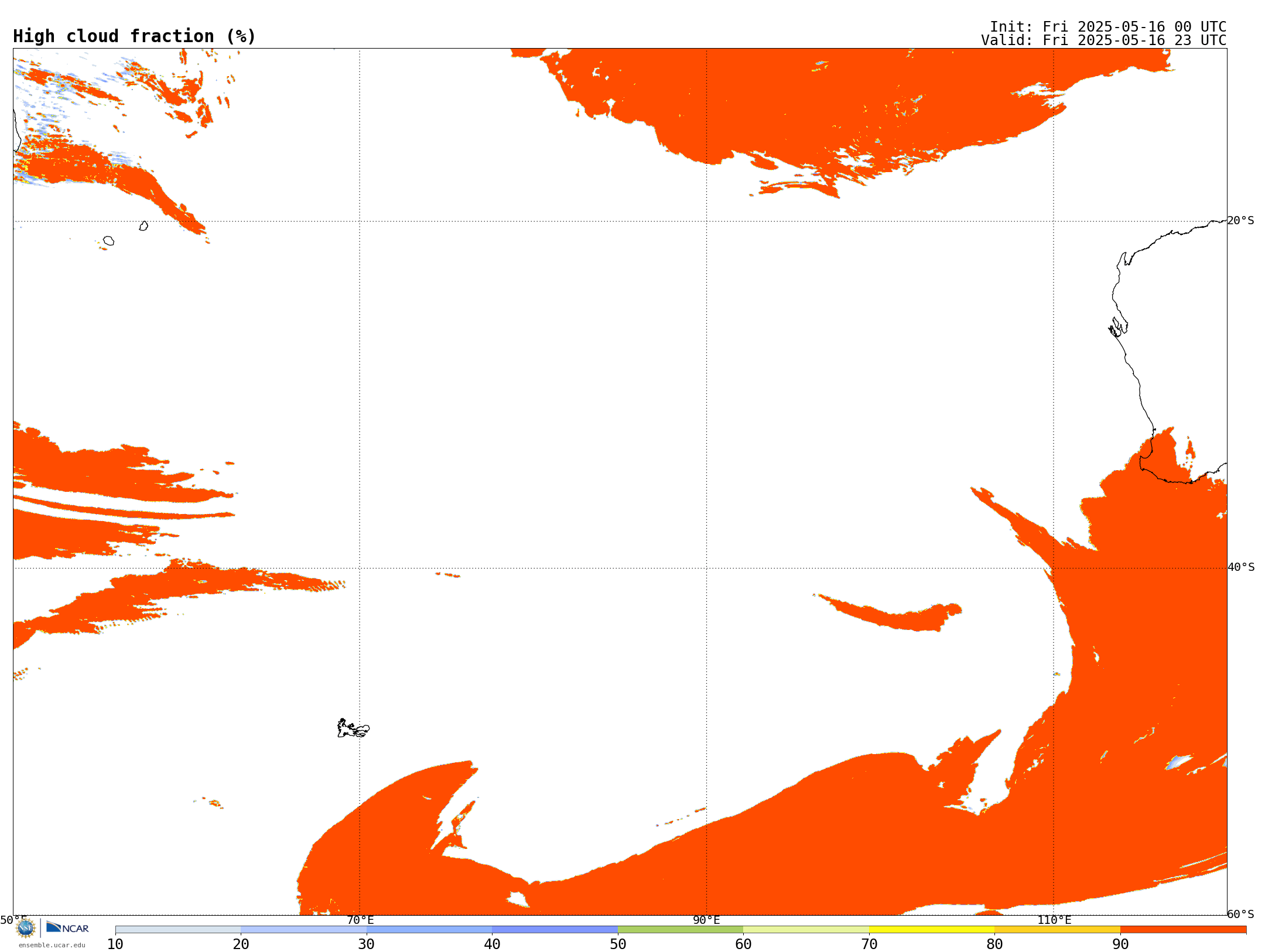This screenshot has width=1265, height=952.
Task: Click the 'Valid: Fri 2025-05-16 23 UTC' text
Action: pos(1104,40)
